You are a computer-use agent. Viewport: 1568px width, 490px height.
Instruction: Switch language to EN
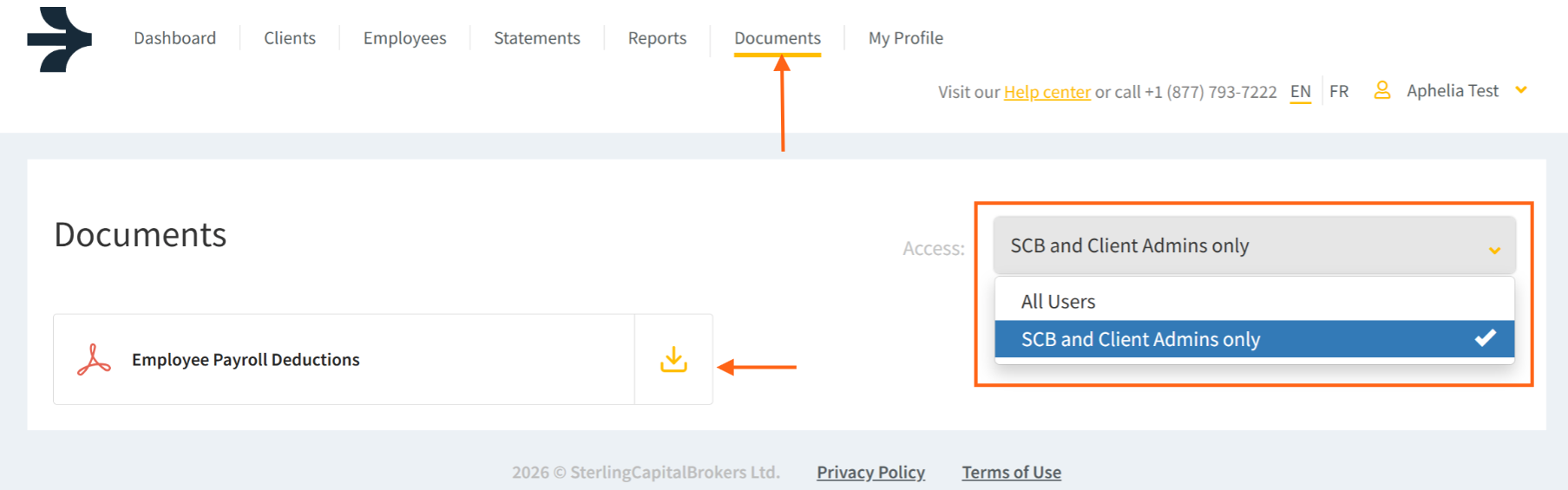coord(1300,91)
